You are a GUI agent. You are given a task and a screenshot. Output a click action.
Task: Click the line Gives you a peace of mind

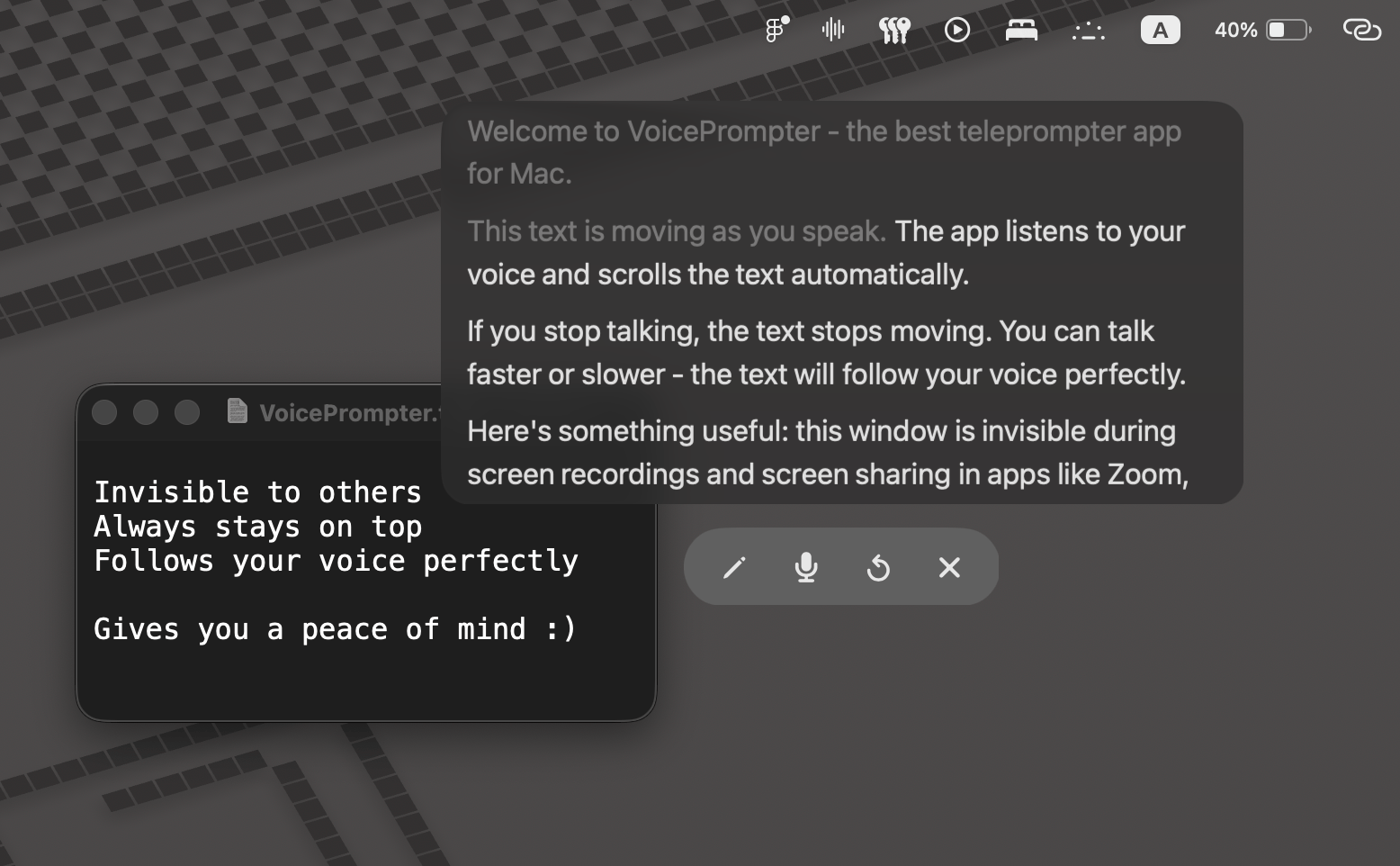tap(336, 628)
